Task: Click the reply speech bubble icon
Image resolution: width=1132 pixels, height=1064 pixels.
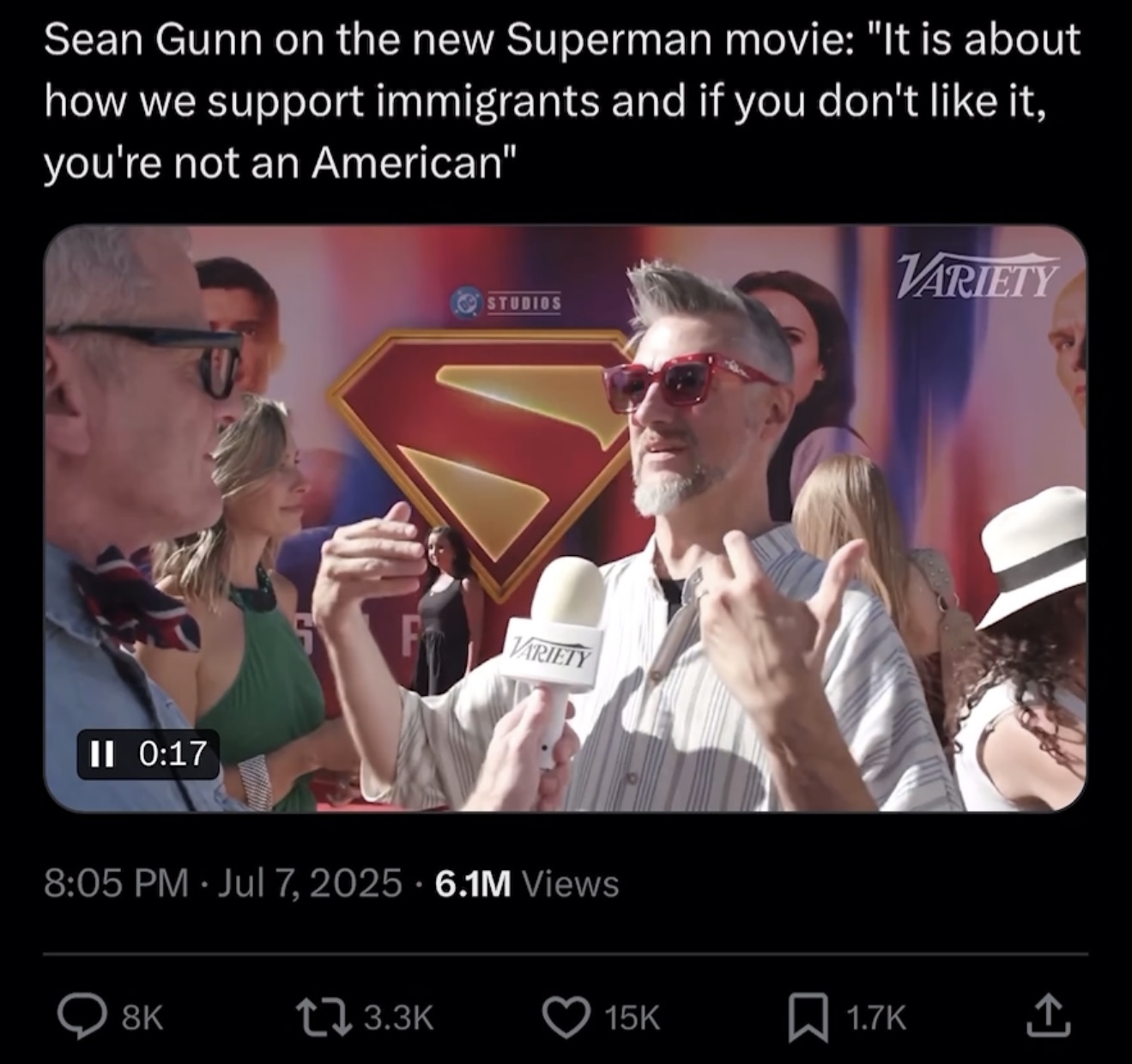Action: (x=82, y=1017)
